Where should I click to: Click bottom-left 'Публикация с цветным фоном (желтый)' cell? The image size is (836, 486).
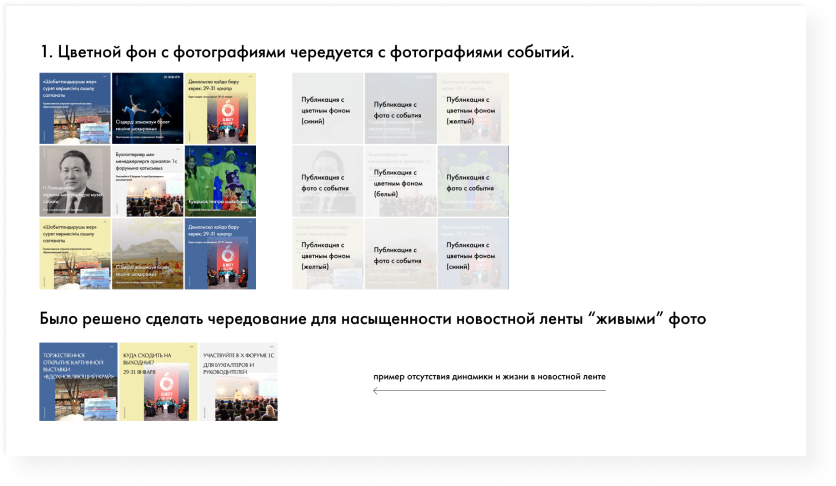coord(328,254)
